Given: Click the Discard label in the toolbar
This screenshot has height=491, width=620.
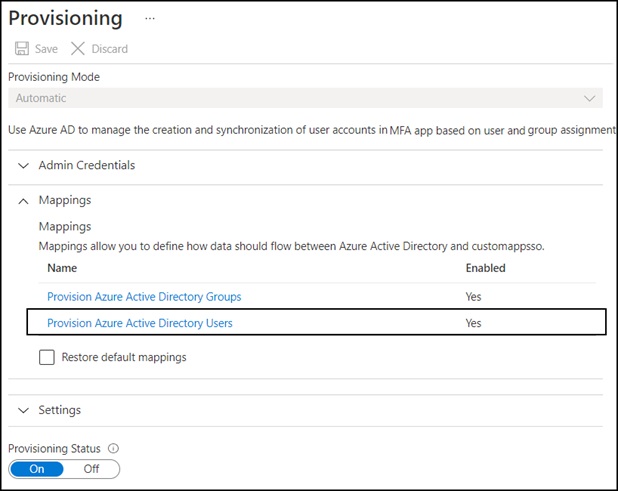Looking at the screenshot, I should [110, 49].
